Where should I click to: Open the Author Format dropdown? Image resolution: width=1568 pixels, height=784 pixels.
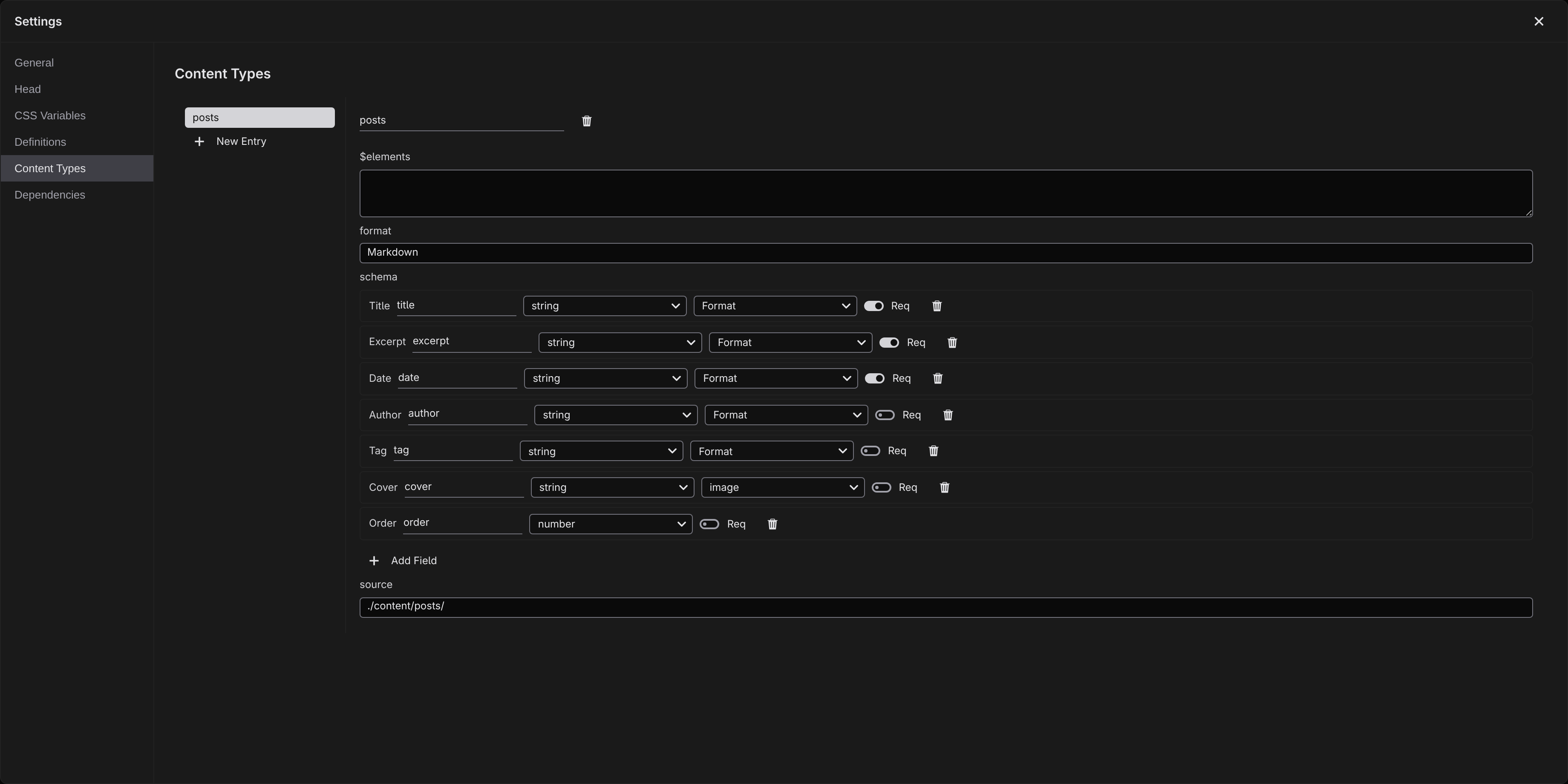[x=787, y=415]
